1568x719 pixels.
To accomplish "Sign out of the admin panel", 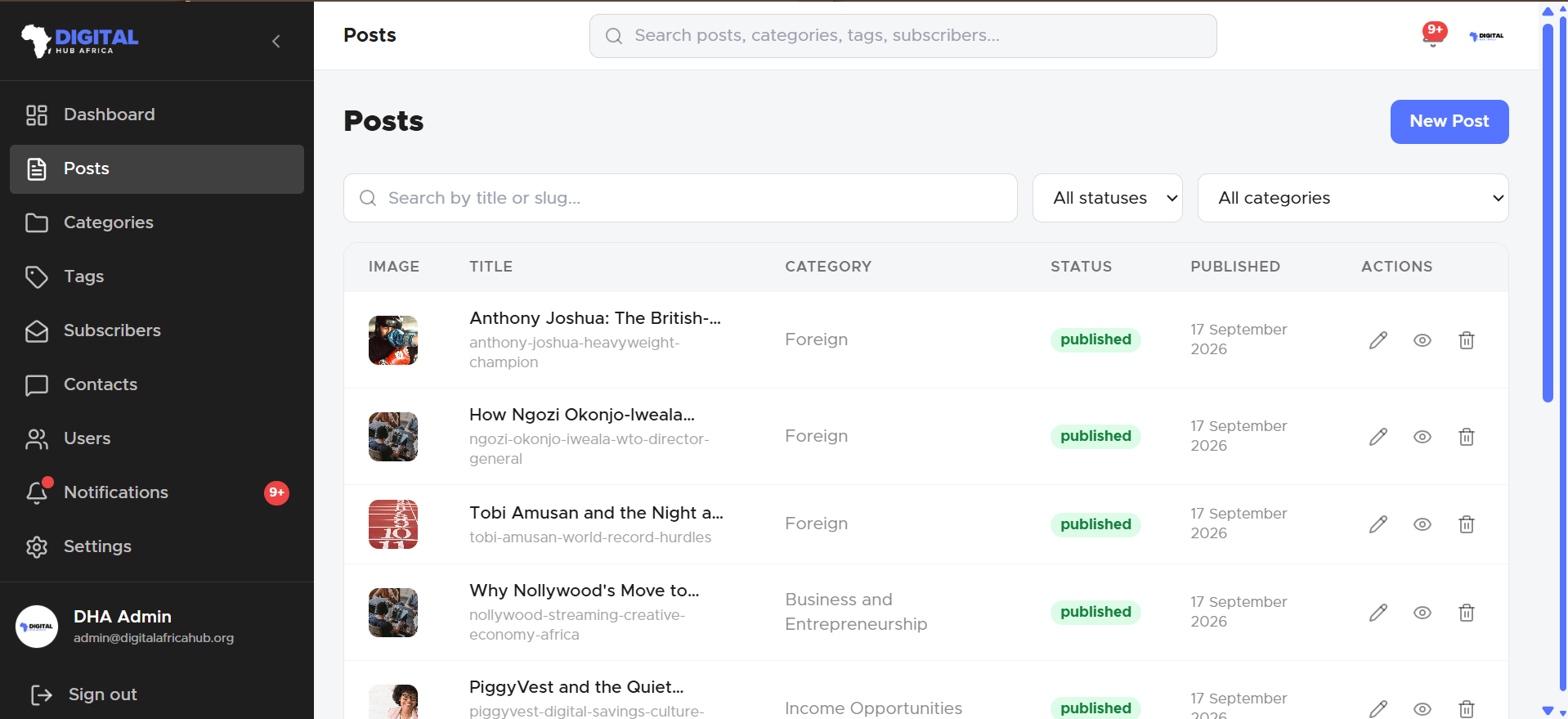I will [83, 694].
